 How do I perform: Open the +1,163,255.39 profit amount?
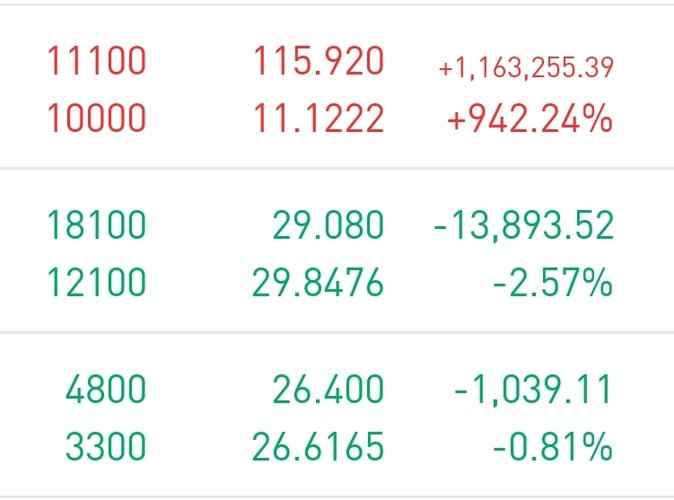tap(526, 68)
